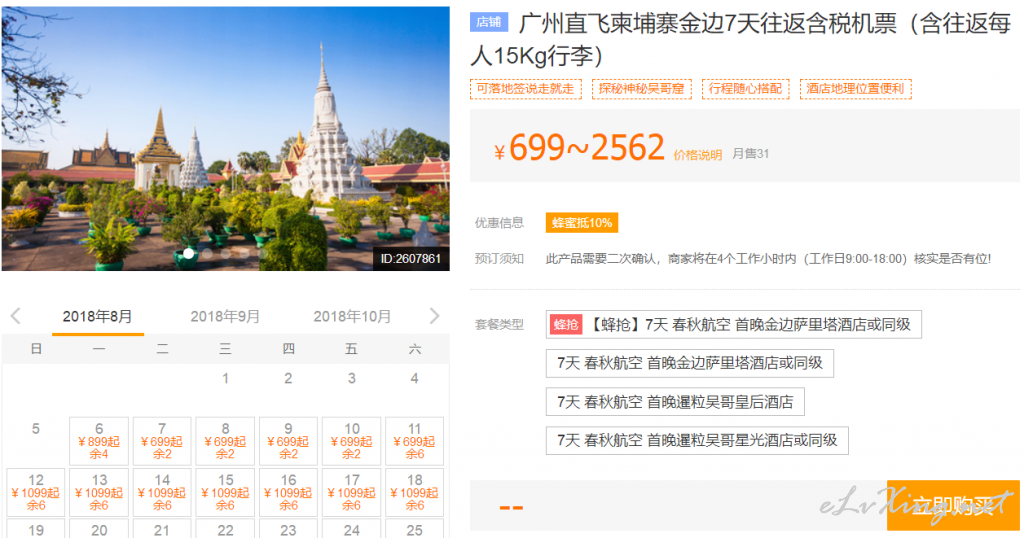Go to previous month with left arrow
The image size is (1024, 538).
point(16,317)
